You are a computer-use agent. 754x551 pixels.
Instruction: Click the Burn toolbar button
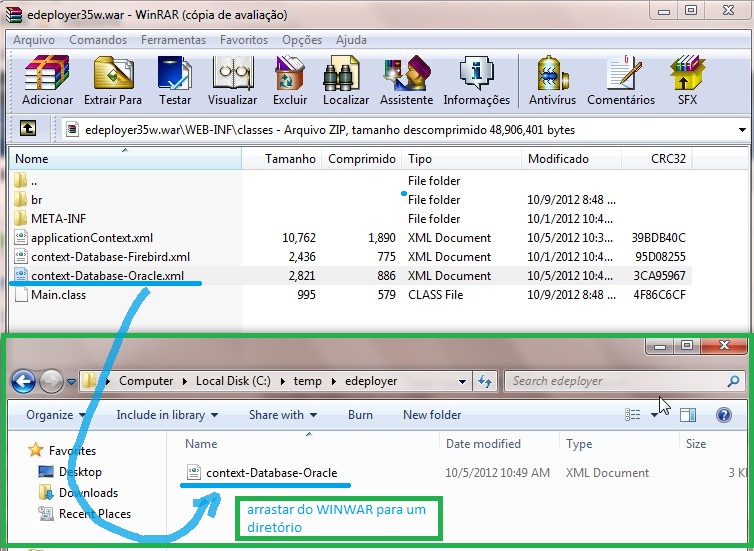click(360, 414)
